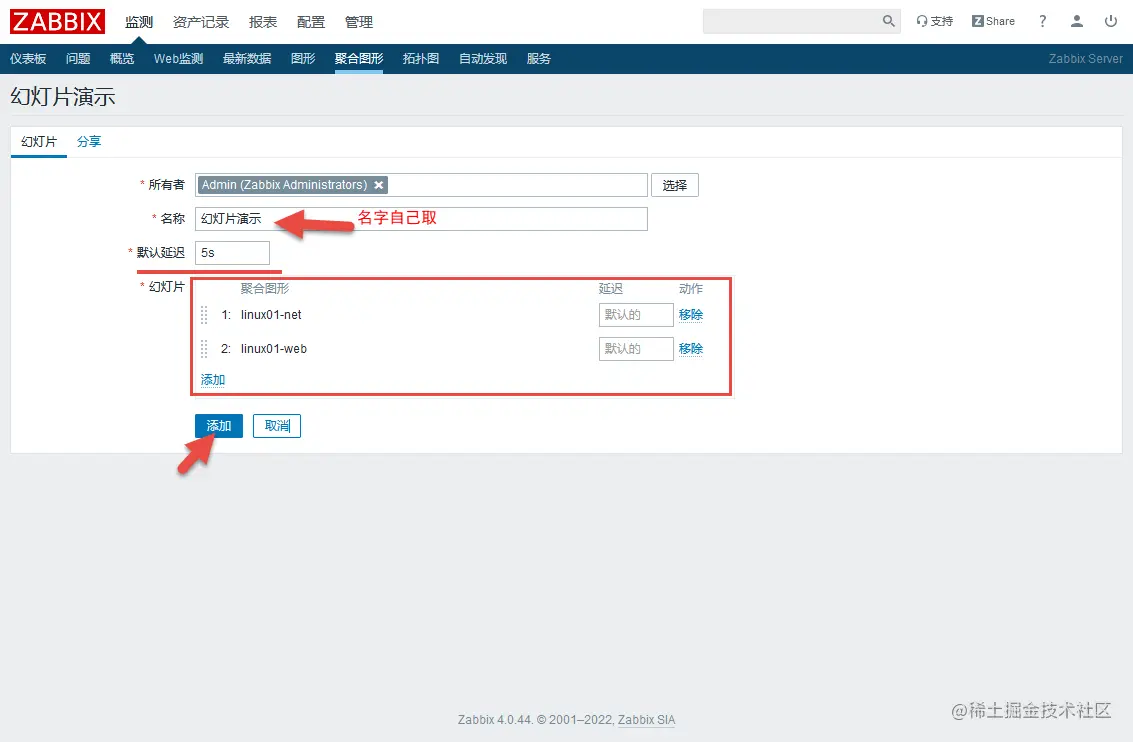This screenshot has width=1133, height=742.
Task: Click the logout power icon
Action: pos(1111,22)
